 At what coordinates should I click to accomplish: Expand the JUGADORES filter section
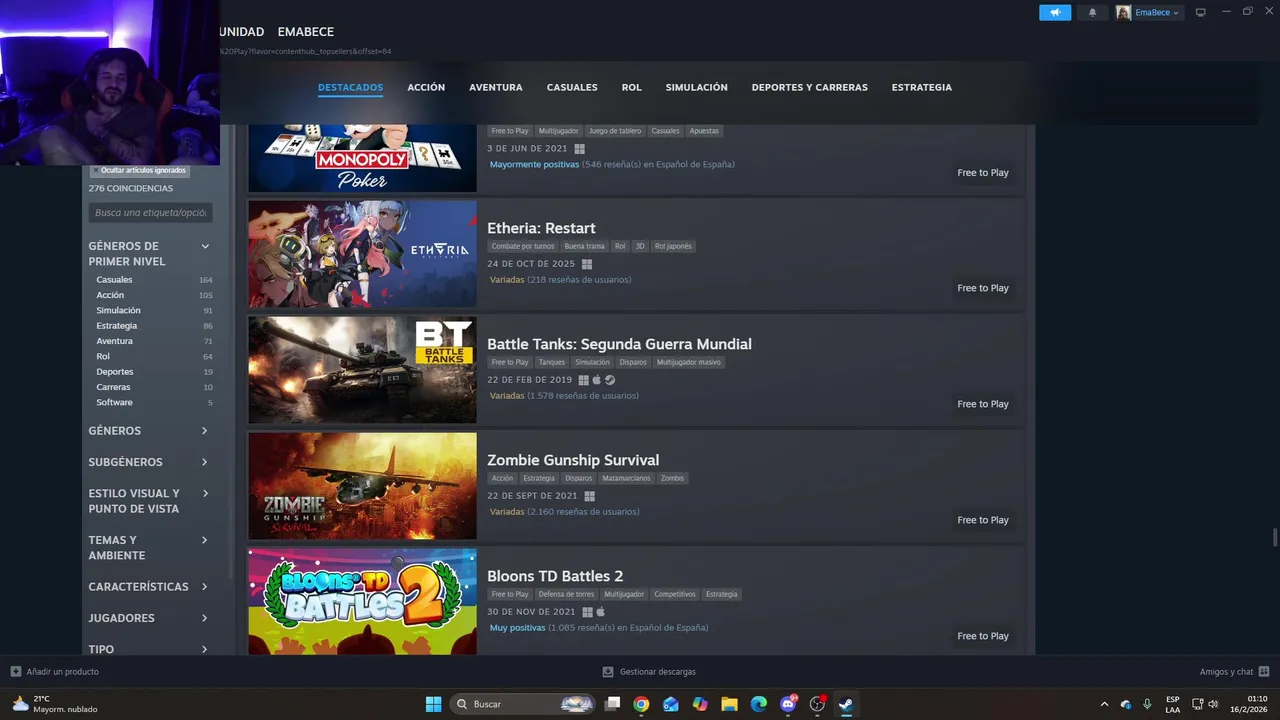point(148,618)
